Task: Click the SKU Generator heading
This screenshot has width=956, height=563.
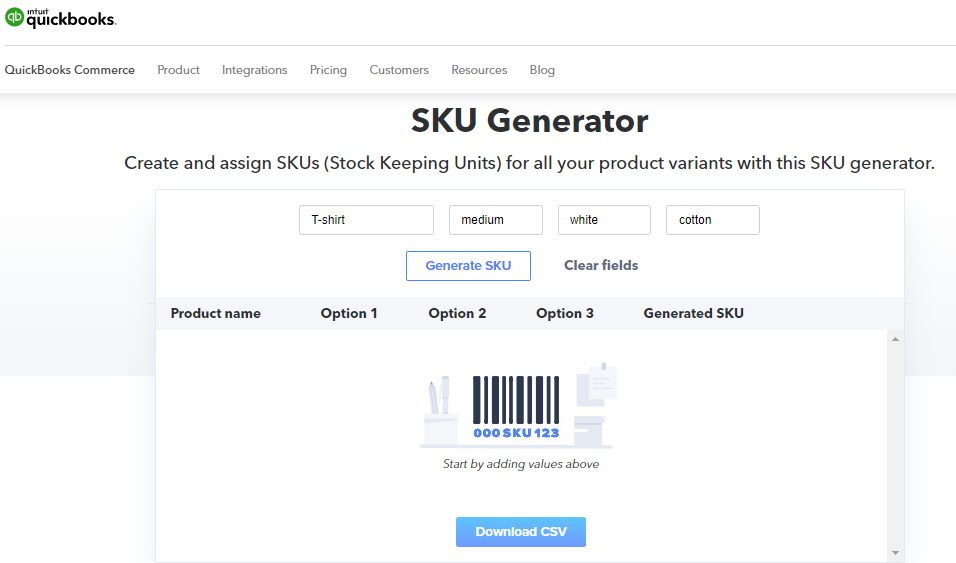Action: coord(529,120)
